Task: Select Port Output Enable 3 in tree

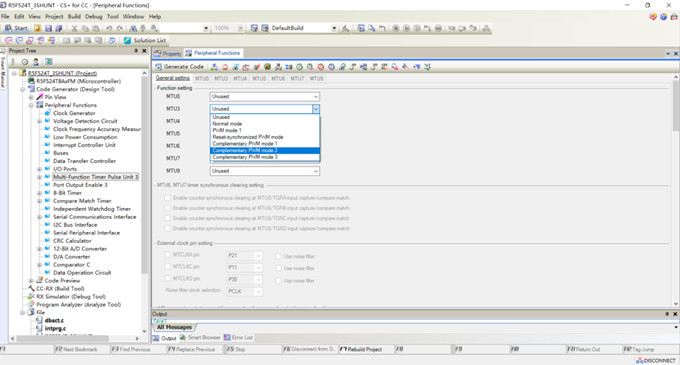Action: (80, 185)
